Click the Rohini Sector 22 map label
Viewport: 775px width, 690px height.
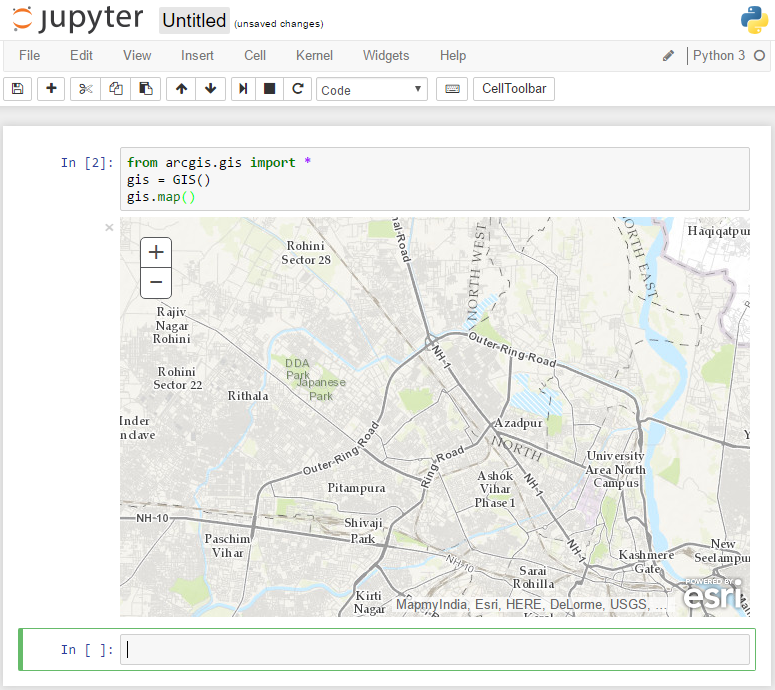tap(177, 378)
